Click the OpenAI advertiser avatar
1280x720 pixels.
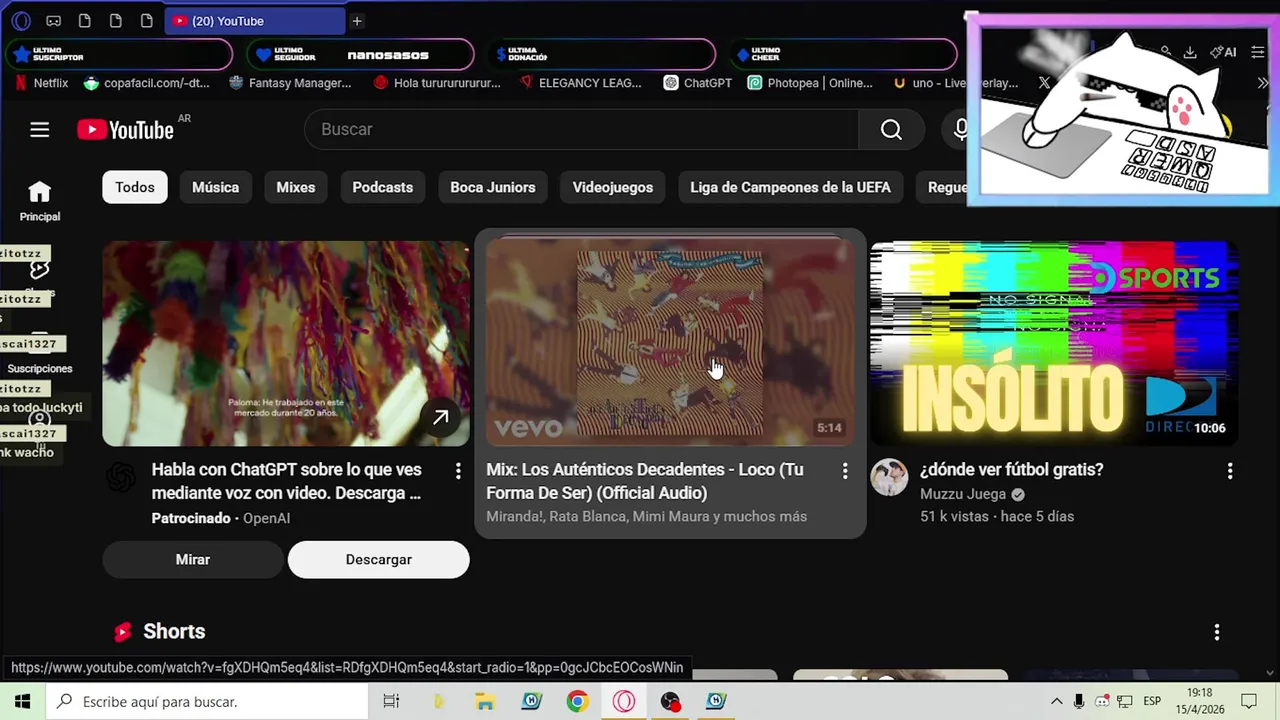[121, 478]
